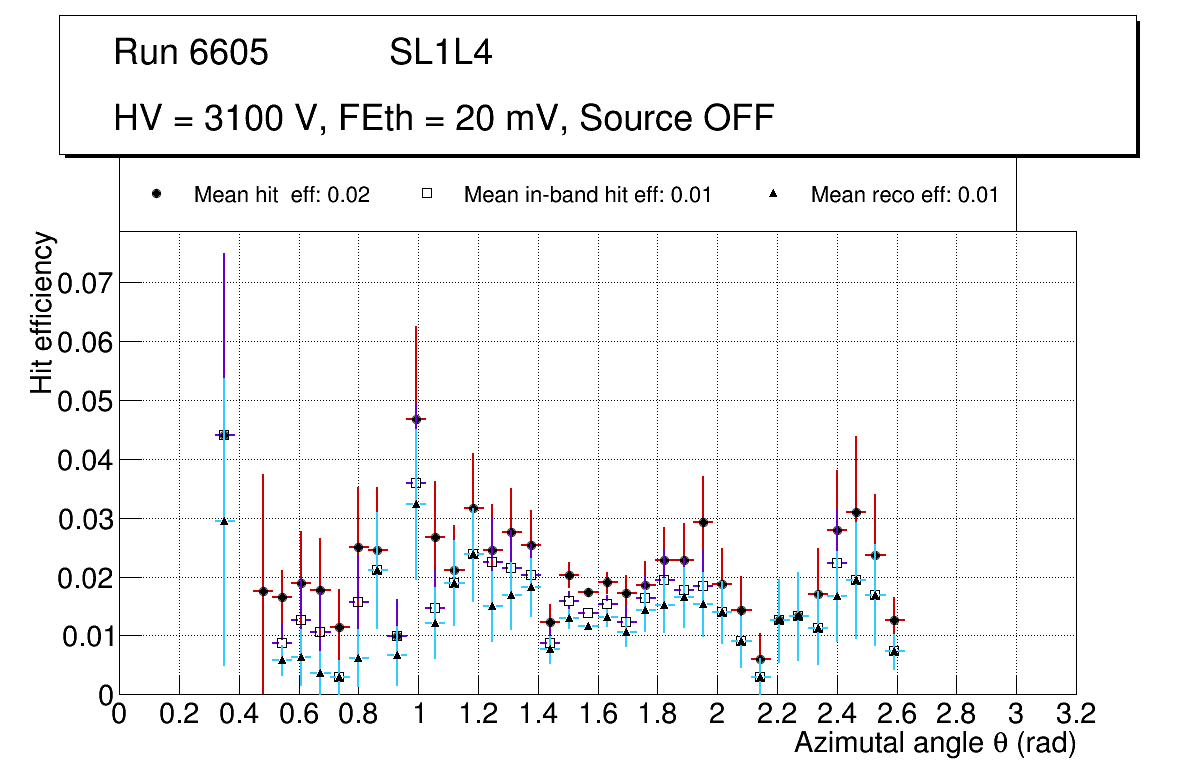Click the 2.8 tick label on x-axis
This screenshot has height=772, width=1196.
tap(957, 714)
